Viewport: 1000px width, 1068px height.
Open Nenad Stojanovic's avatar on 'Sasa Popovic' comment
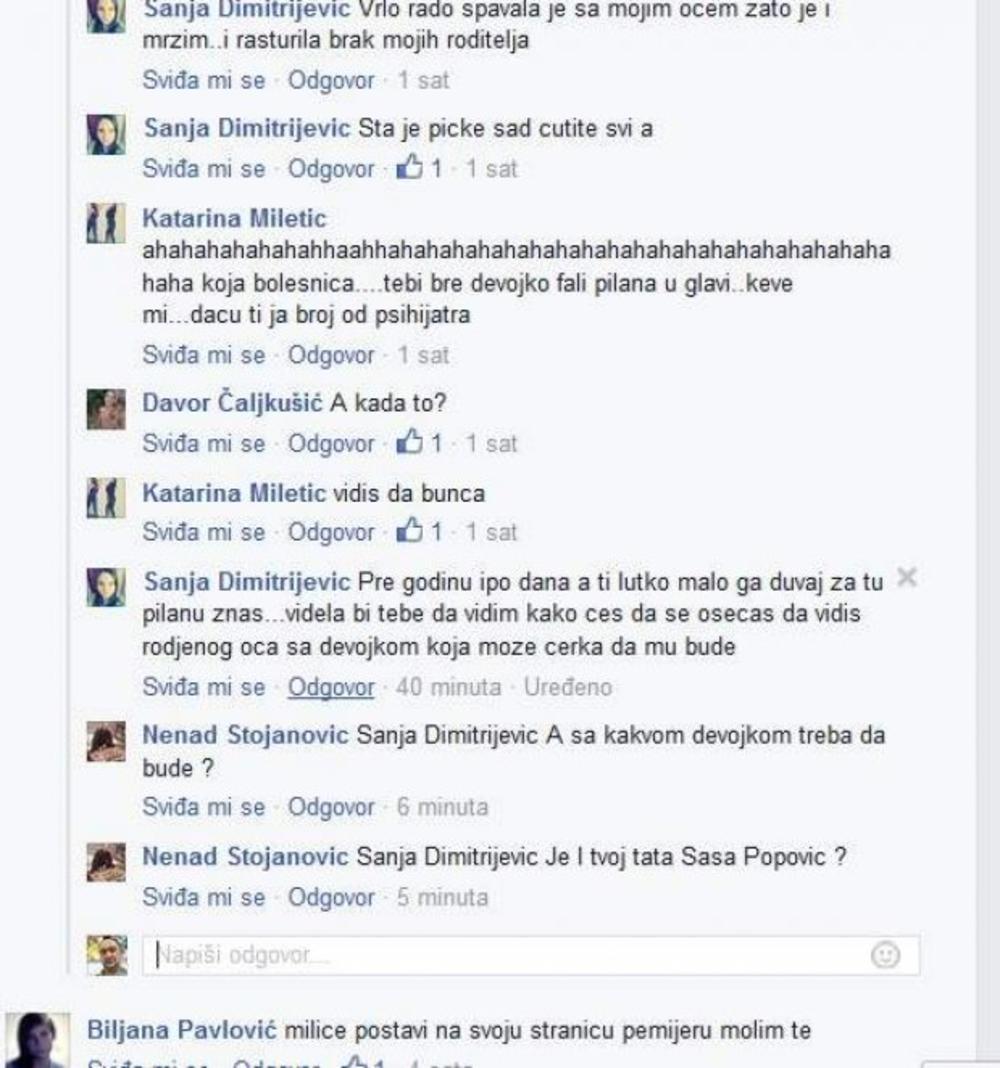click(x=106, y=862)
